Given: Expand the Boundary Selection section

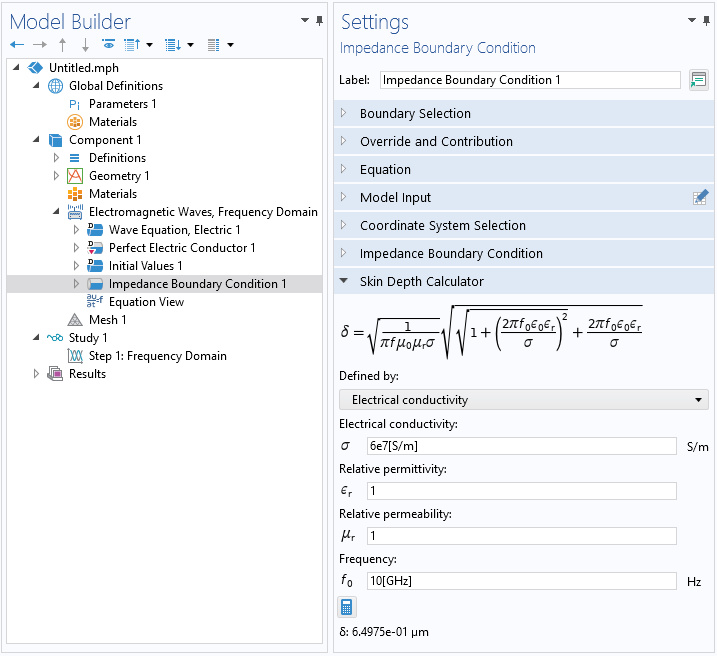Looking at the screenshot, I should tap(343, 113).
